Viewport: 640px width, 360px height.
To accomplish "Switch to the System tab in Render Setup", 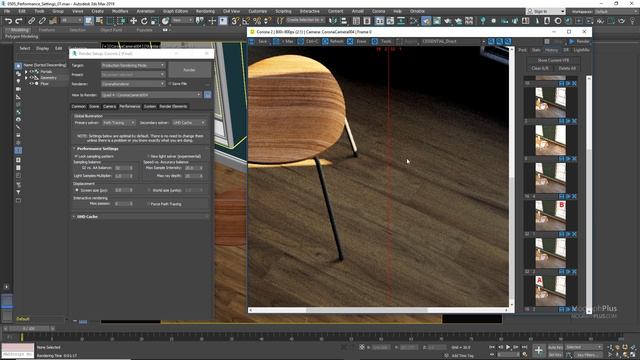I will [150, 106].
